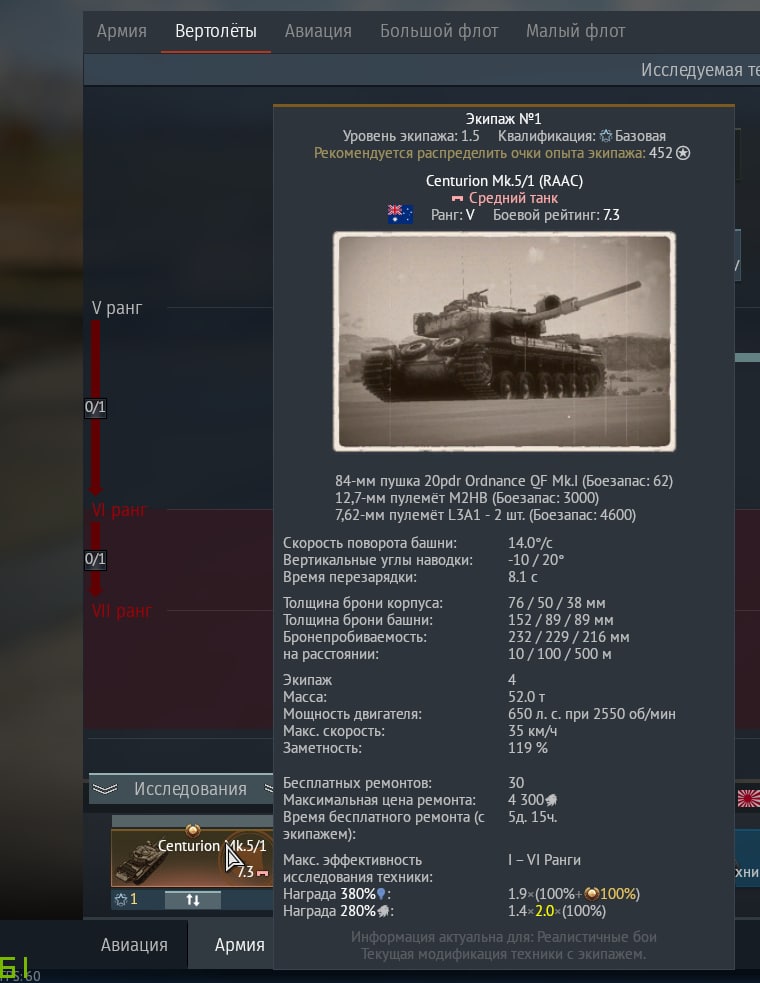
Task: Switch to the top Авиация tab
Action: (318, 31)
